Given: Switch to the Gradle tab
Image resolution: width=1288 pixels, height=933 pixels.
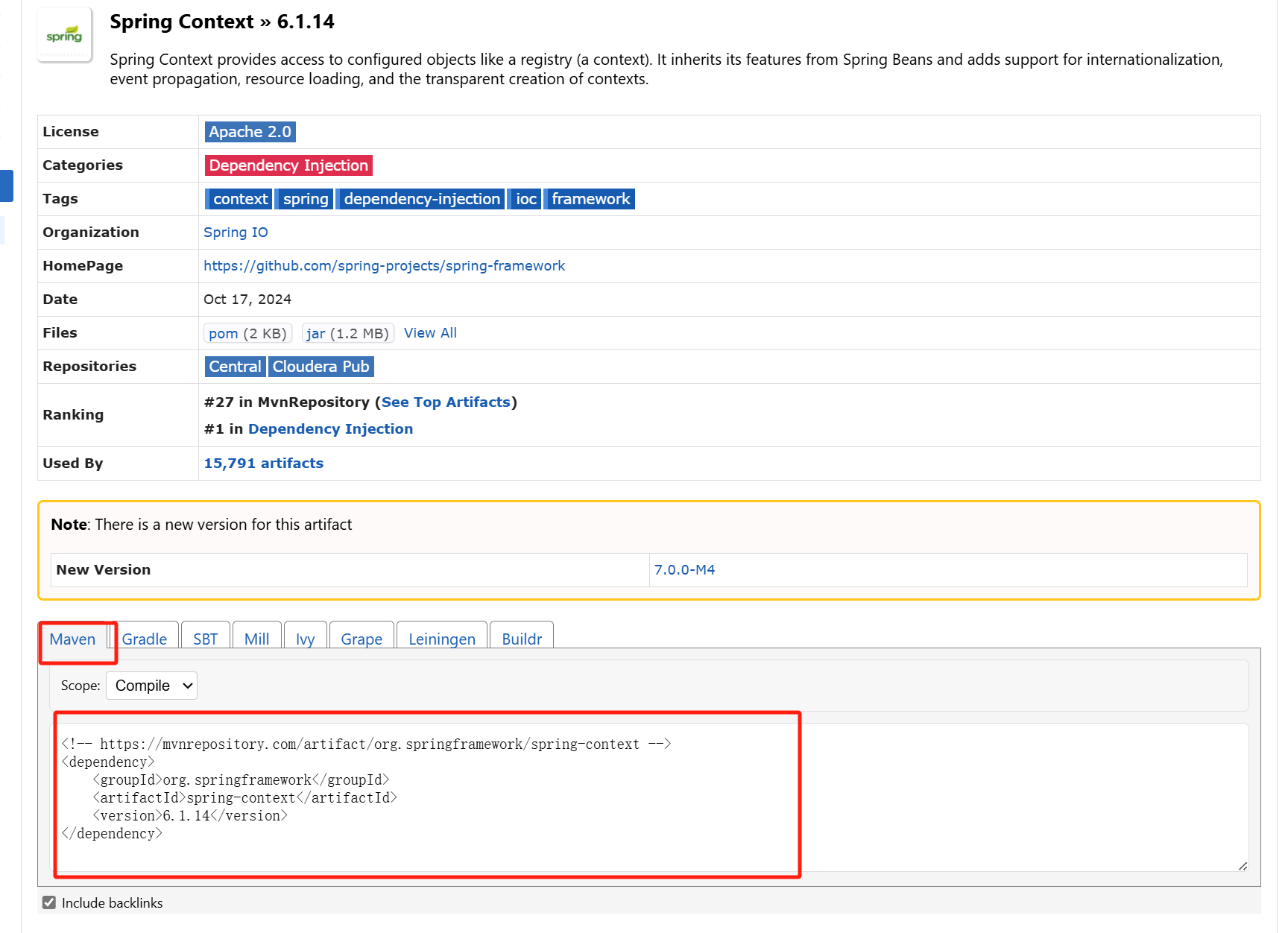Looking at the screenshot, I should (x=145, y=639).
